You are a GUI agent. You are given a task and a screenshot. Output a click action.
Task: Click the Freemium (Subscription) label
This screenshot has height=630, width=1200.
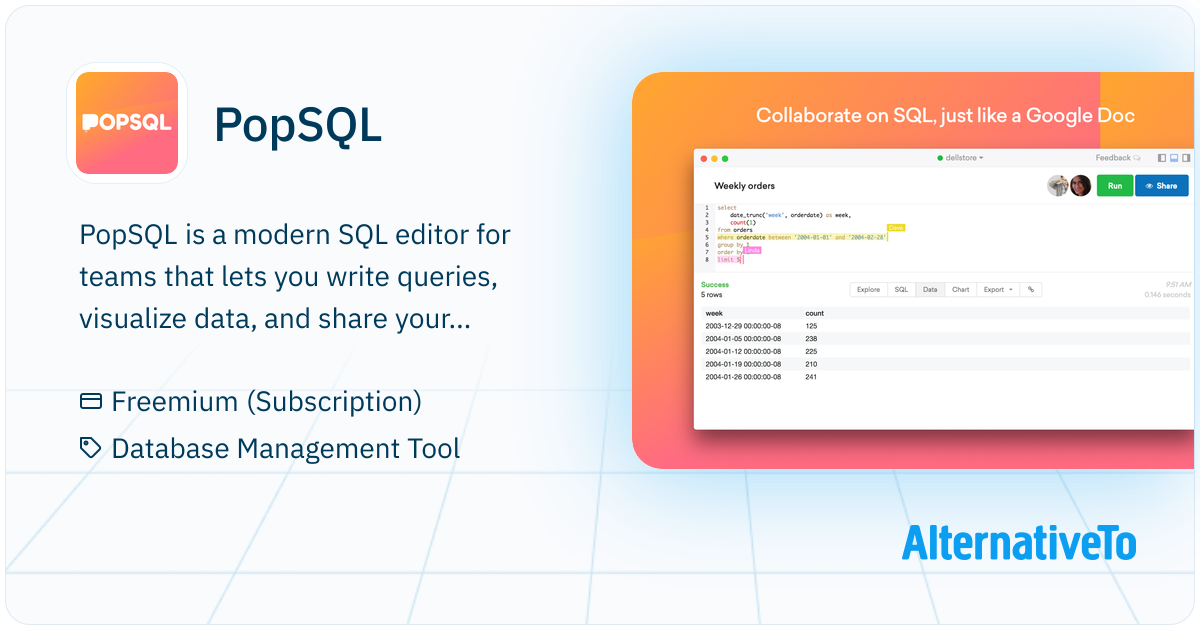click(x=266, y=401)
